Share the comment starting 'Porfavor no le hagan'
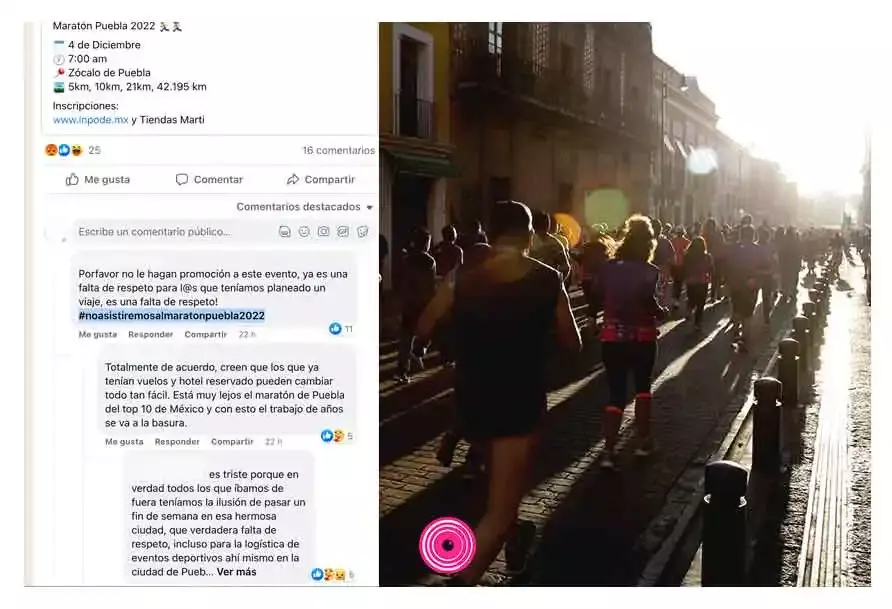The image size is (892, 609). [205, 334]
